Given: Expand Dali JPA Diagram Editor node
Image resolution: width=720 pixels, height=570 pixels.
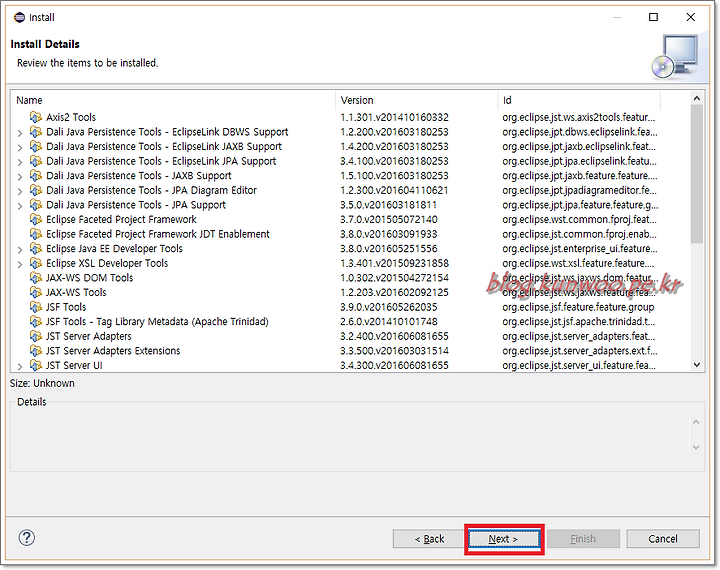Looking at the screenshot, I should click(x=20, y=192).
